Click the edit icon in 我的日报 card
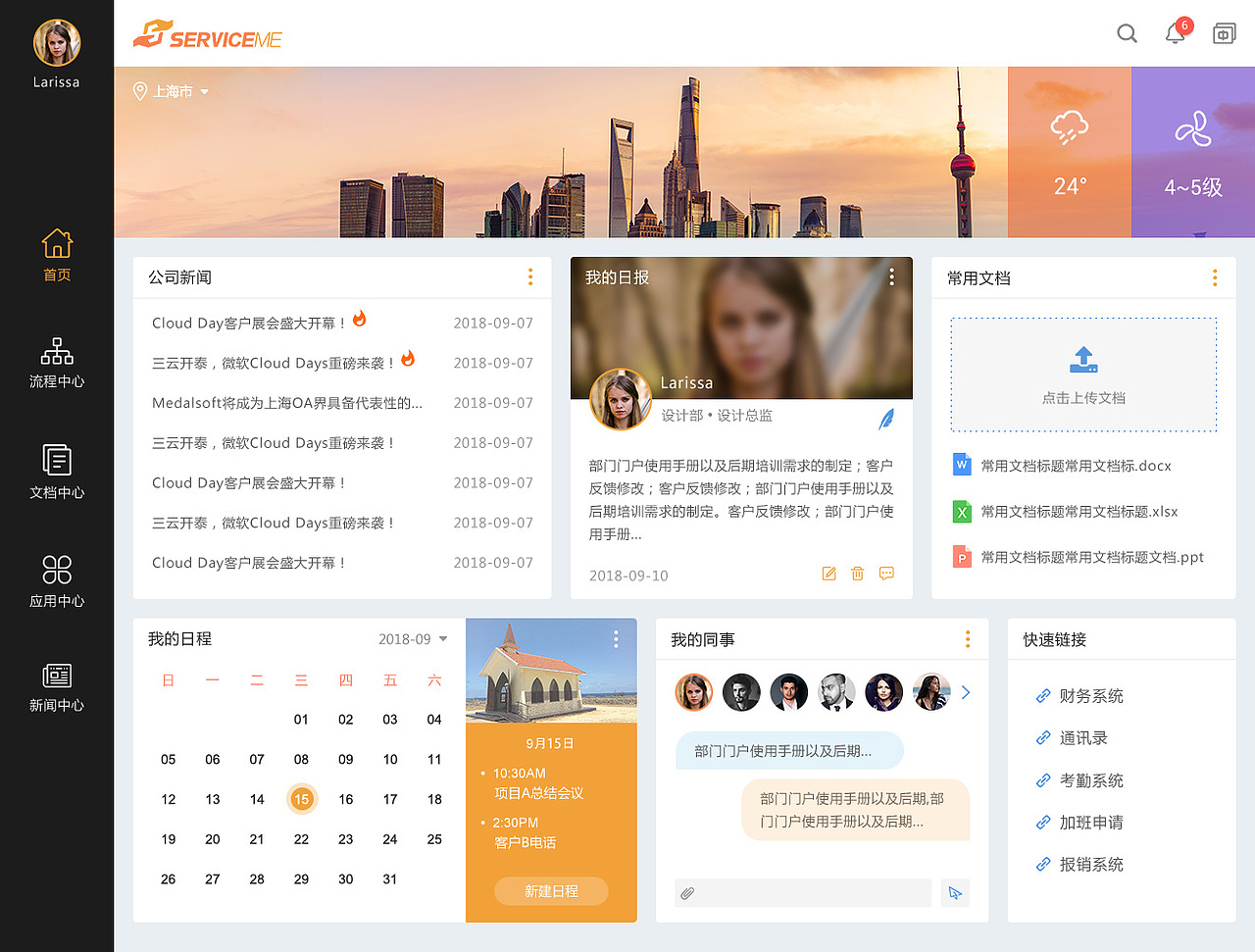The height and width of the screenshot is (952, 1255). click(828, 574)
